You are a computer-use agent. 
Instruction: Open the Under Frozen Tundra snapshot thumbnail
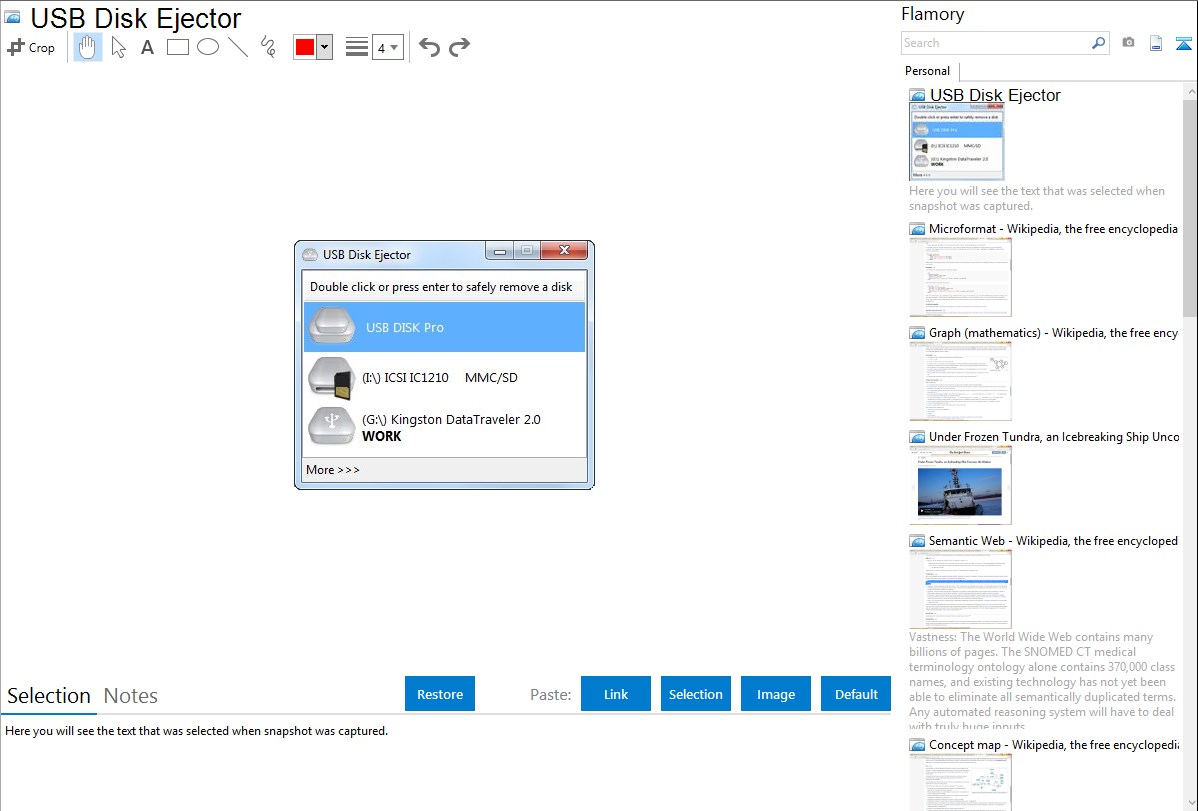click(x=960, y=485)
